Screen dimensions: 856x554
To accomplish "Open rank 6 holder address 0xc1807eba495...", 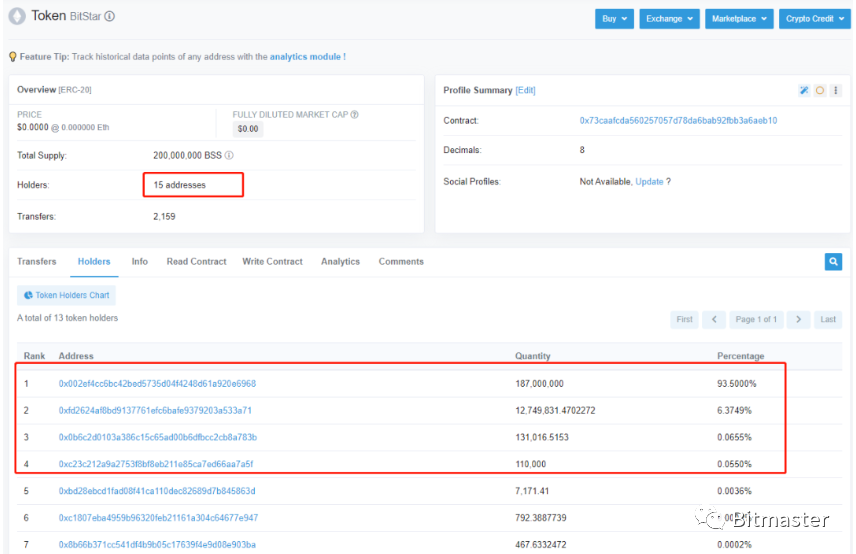I will pos(158,517).
